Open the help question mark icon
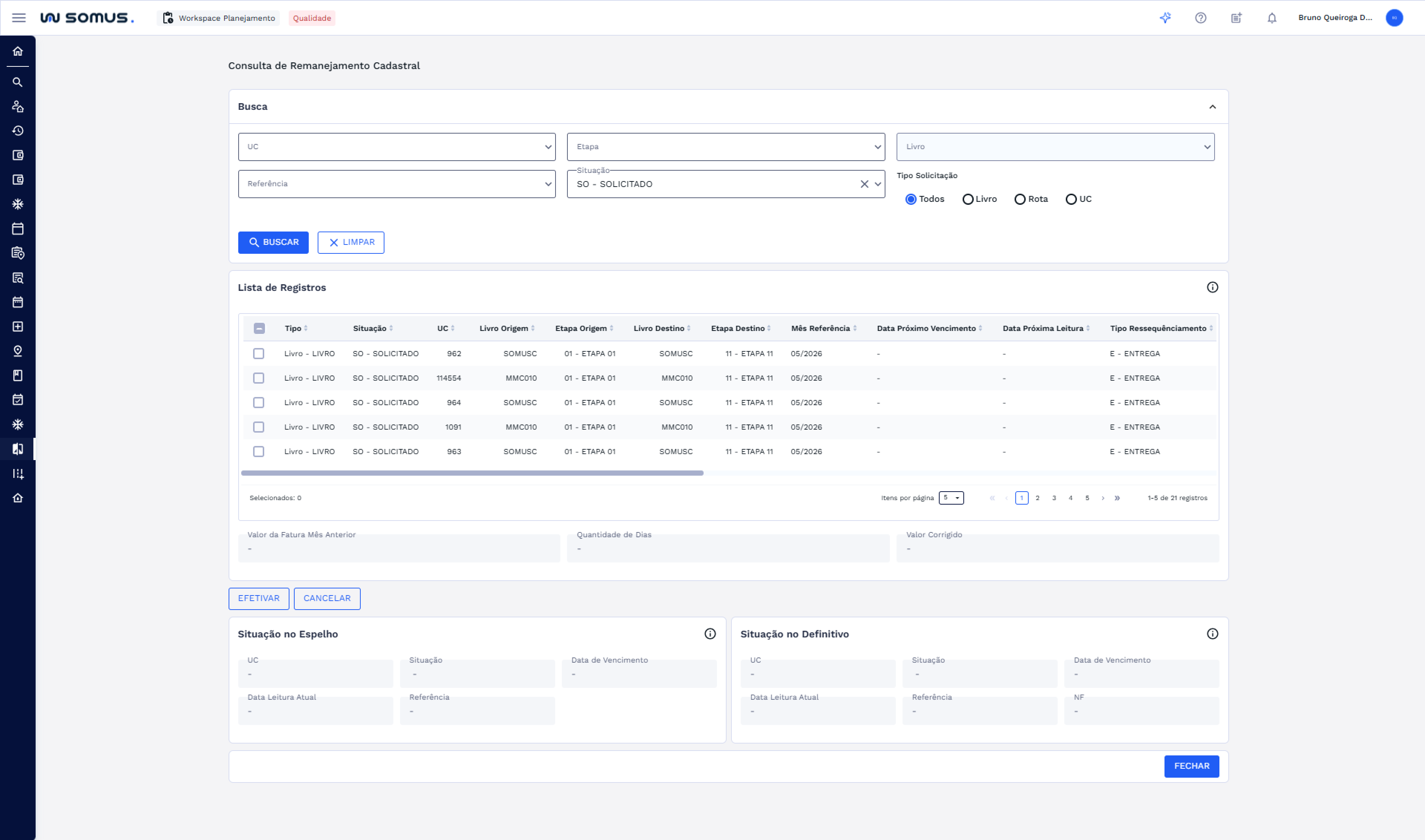The image size is (1425, 840). (x=1201, y=18)
